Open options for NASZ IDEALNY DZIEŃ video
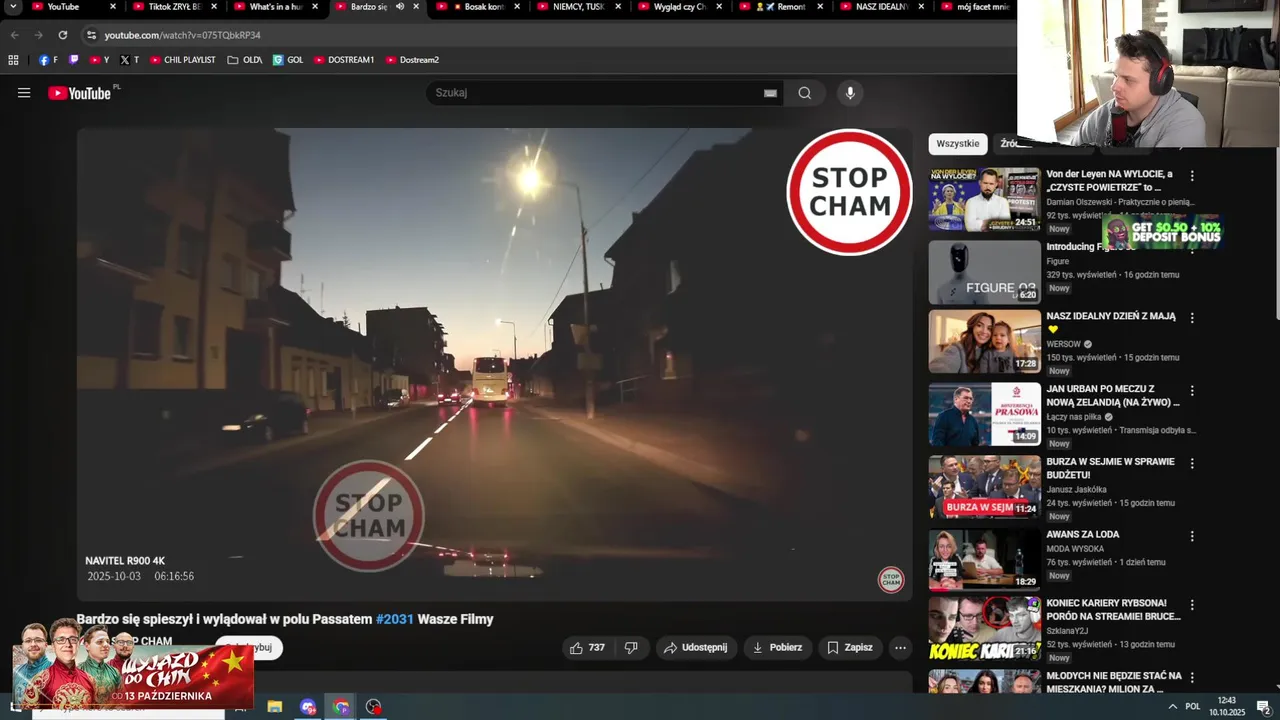This screenshot has height=720, width=1280. [1192, 318]
